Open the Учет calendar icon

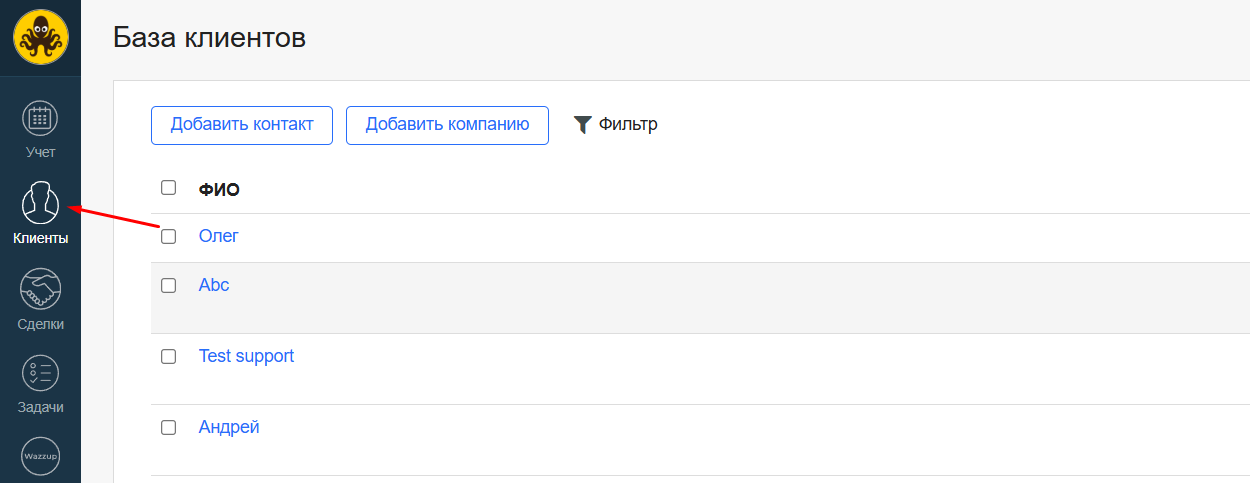tap(40, 118)
